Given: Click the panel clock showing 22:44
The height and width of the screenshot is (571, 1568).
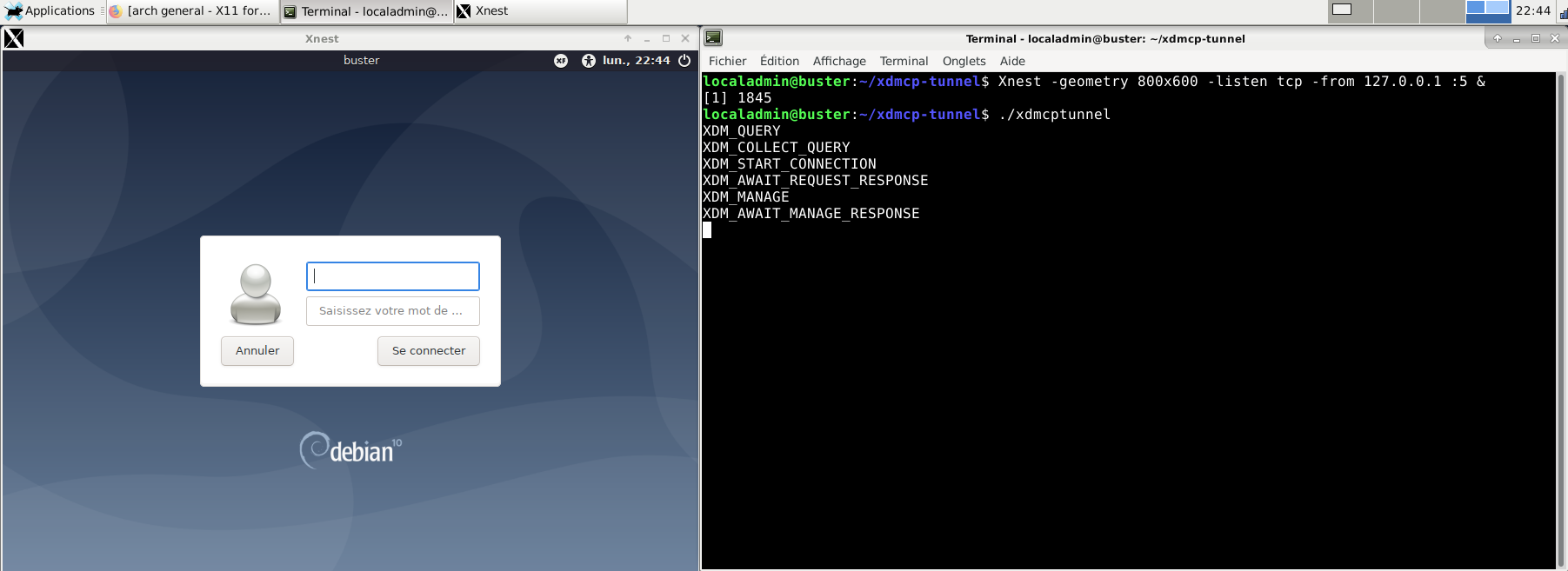Looking at the screenshot, I should pyautogui.click(x=1532, y=11).
